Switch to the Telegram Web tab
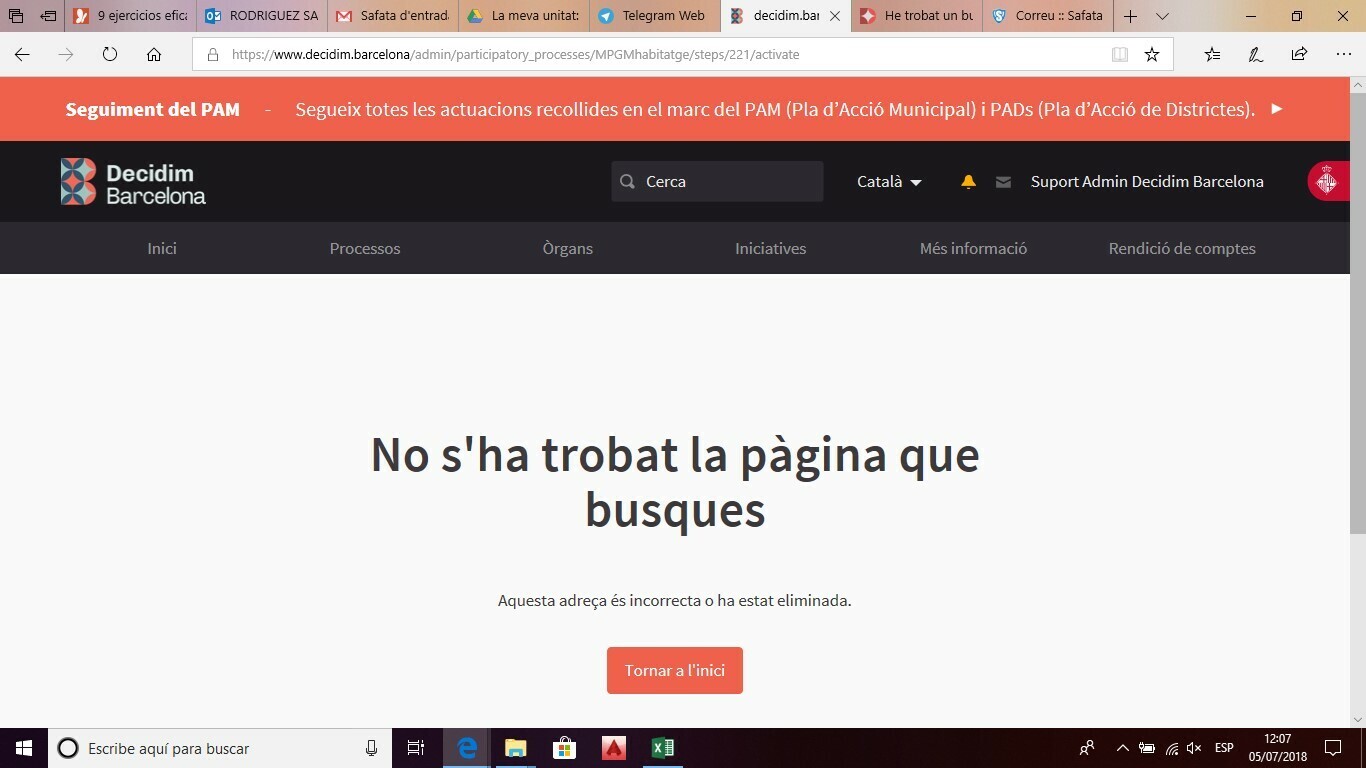The height and width of the screenshot is (768, 1366). pyautogui.click(x=654, y=16)
